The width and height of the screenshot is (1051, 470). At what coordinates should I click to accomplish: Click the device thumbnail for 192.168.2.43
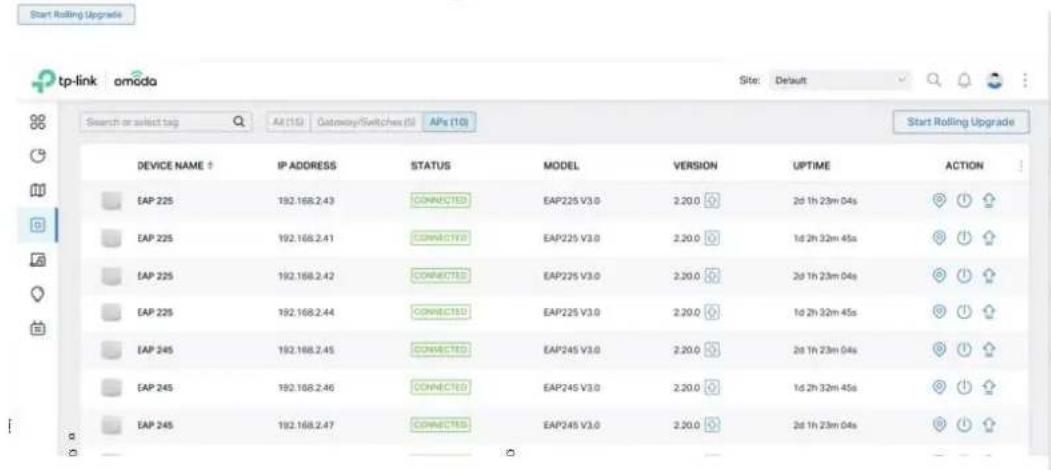[x=112, y=200]
